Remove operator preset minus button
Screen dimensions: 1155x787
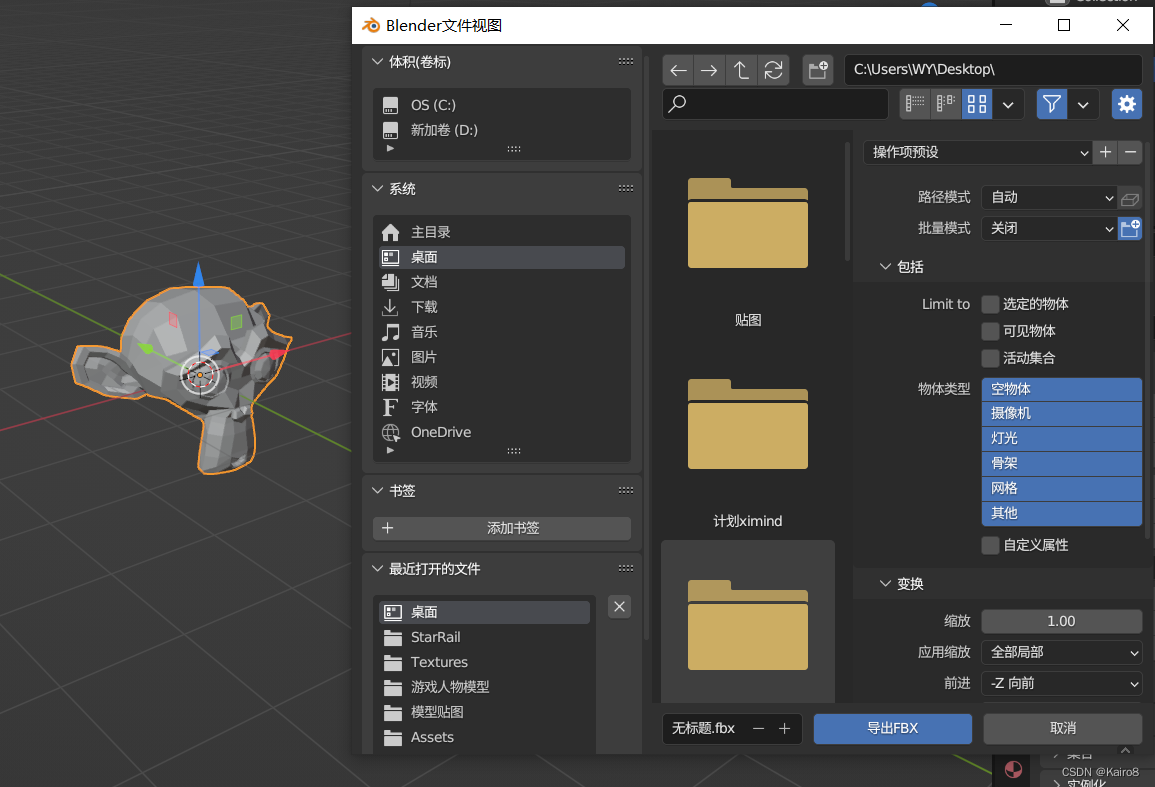coord(1131,153)
